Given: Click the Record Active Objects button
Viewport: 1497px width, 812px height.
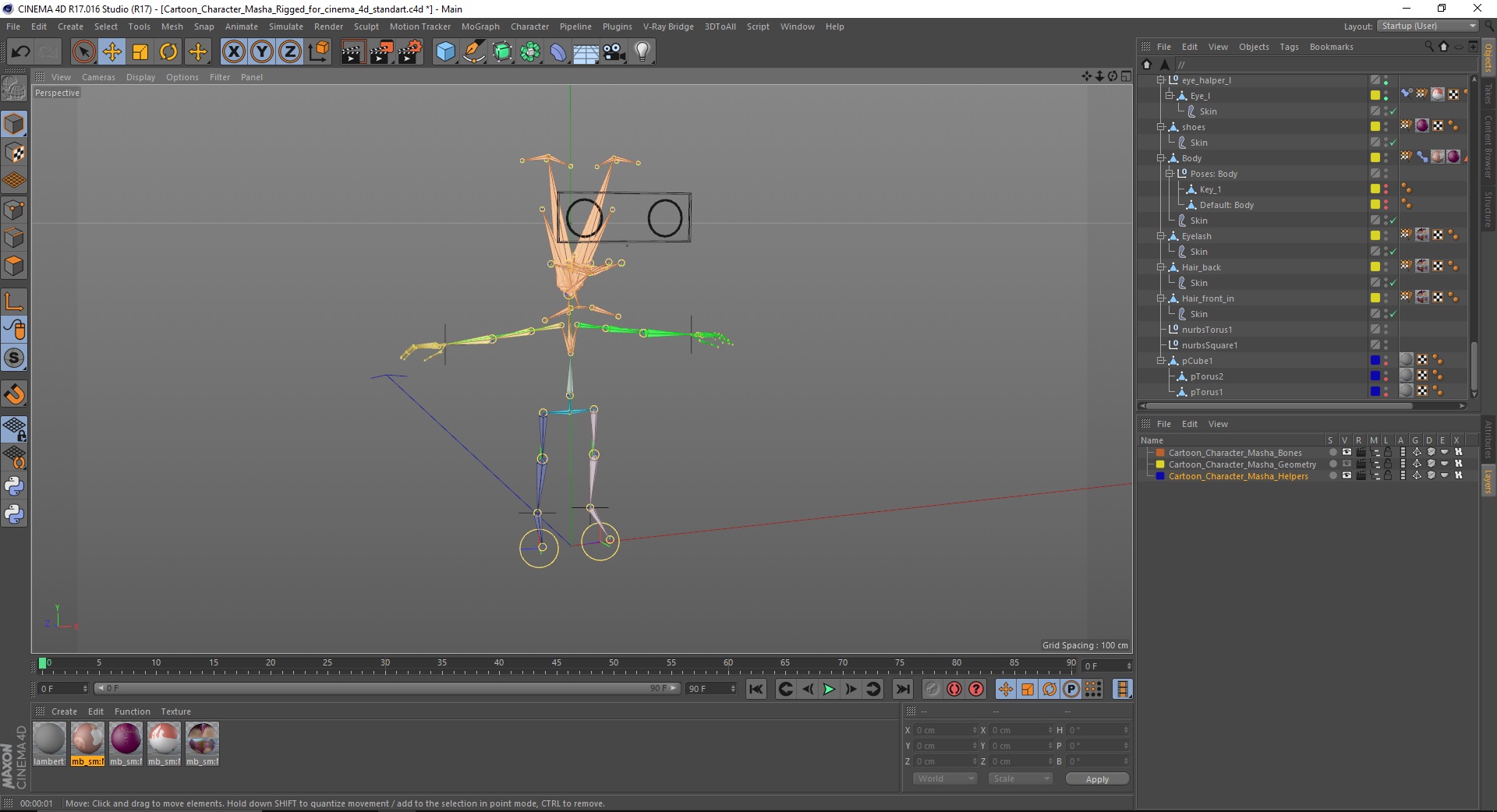Looking at the screenshot, I should pos(932,689).
